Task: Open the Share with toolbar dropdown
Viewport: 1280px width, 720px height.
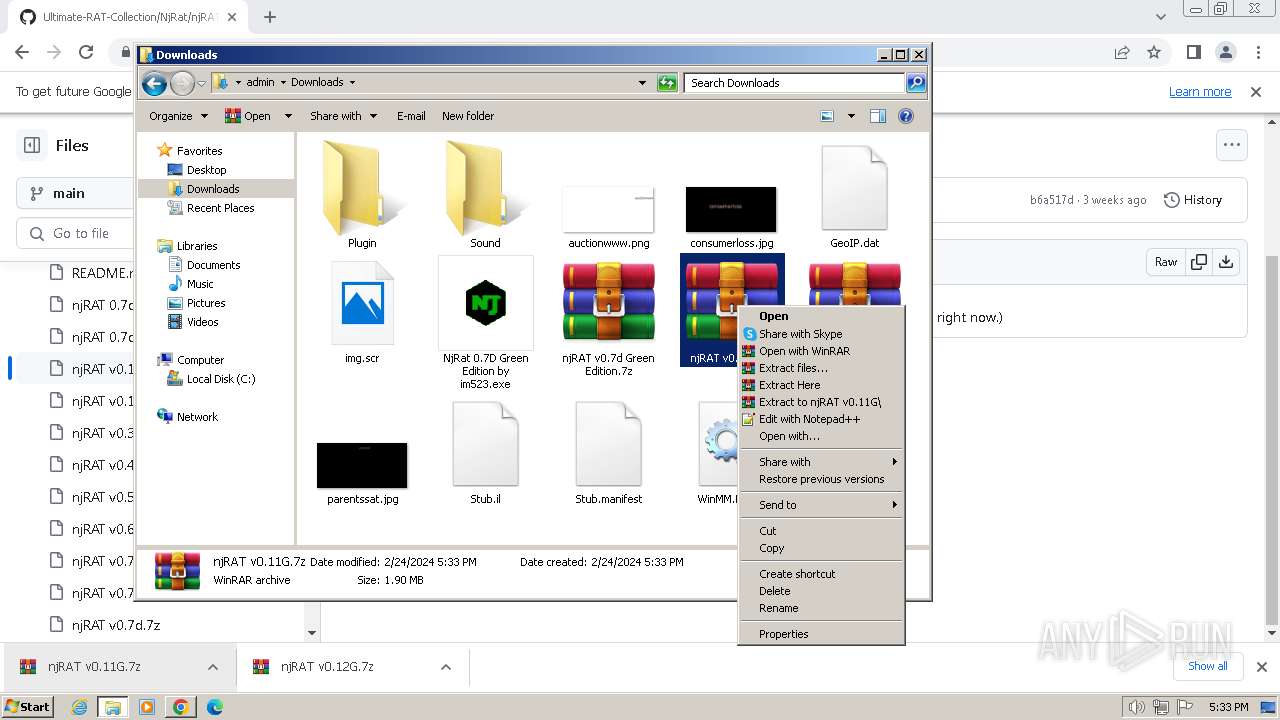Action: click(x=343, y=116)
